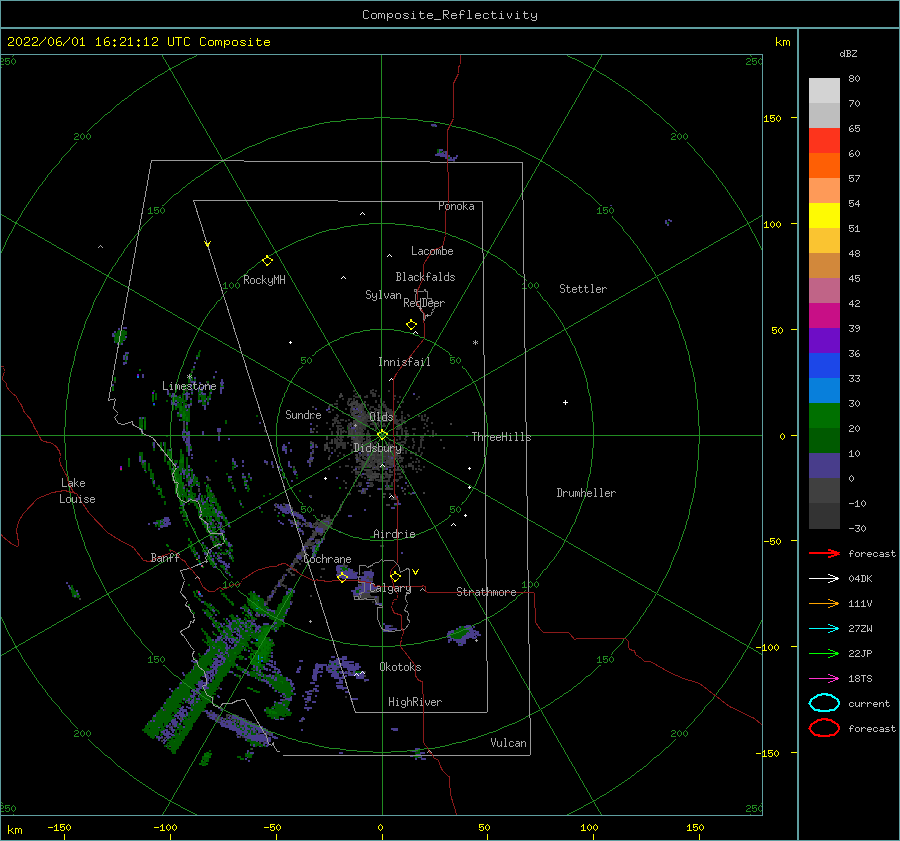
Task: Click the green 22JP arrow icon
Action: pos(824,653)
